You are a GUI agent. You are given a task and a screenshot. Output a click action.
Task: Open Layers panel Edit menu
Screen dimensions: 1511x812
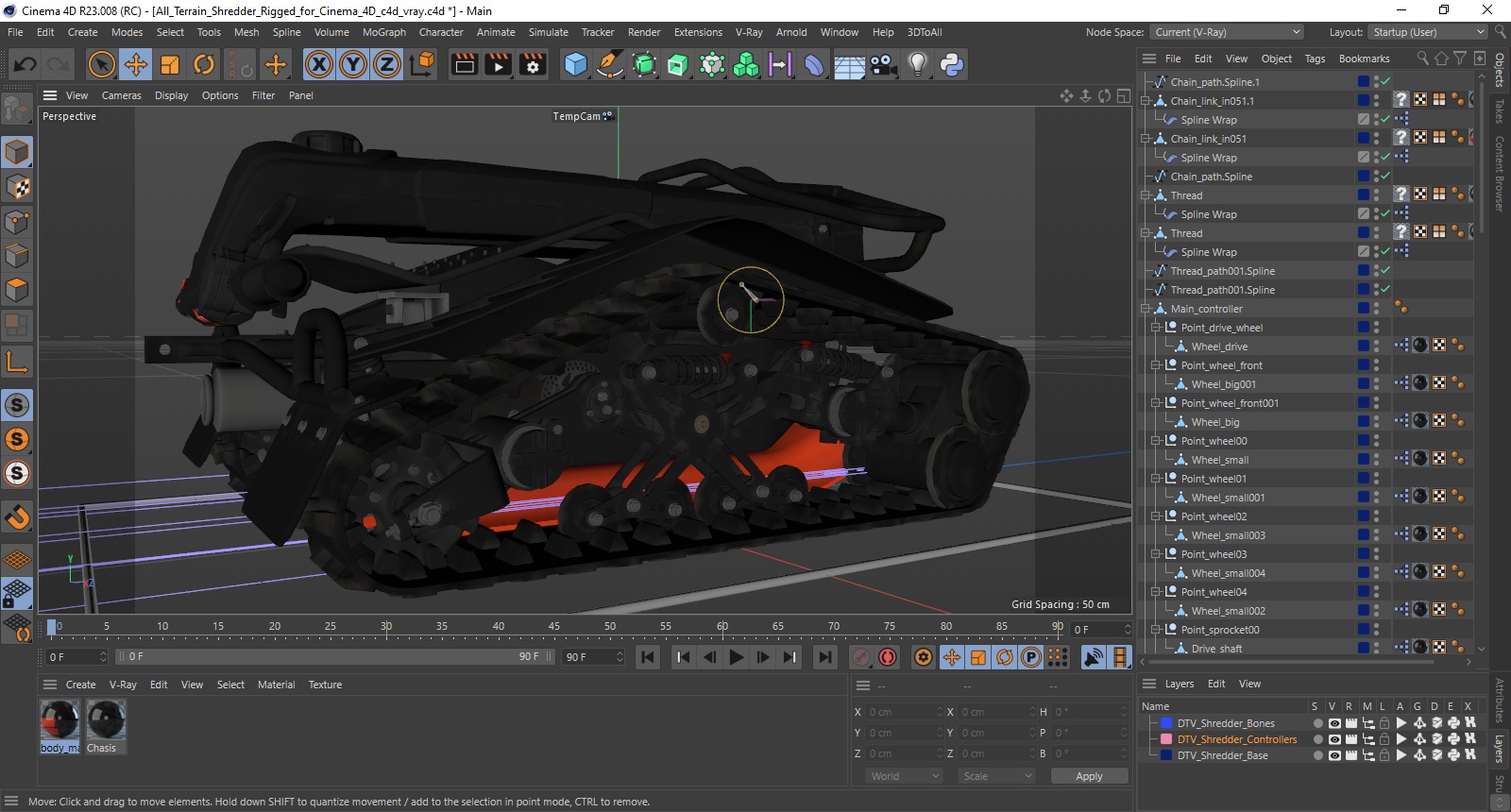[x=1216, y=684]
